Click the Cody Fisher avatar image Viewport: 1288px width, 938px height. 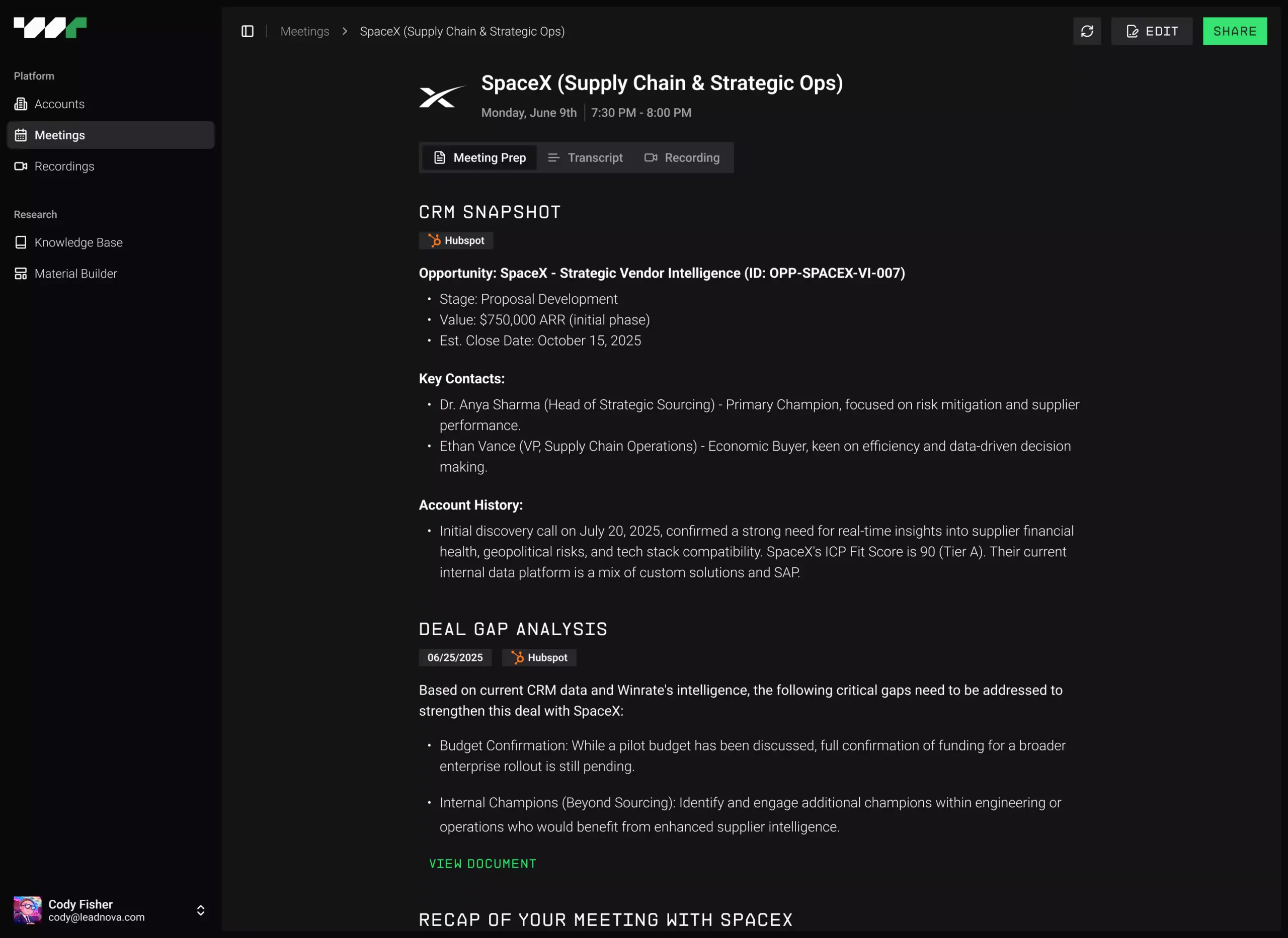27,910
